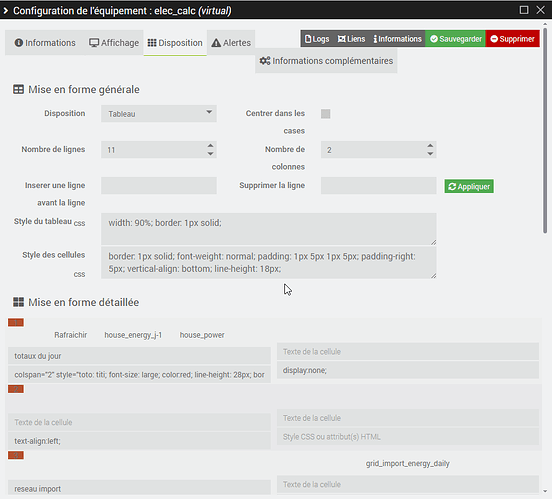Increase Nombre de lignes with up arrow

(x=210, y=145)
